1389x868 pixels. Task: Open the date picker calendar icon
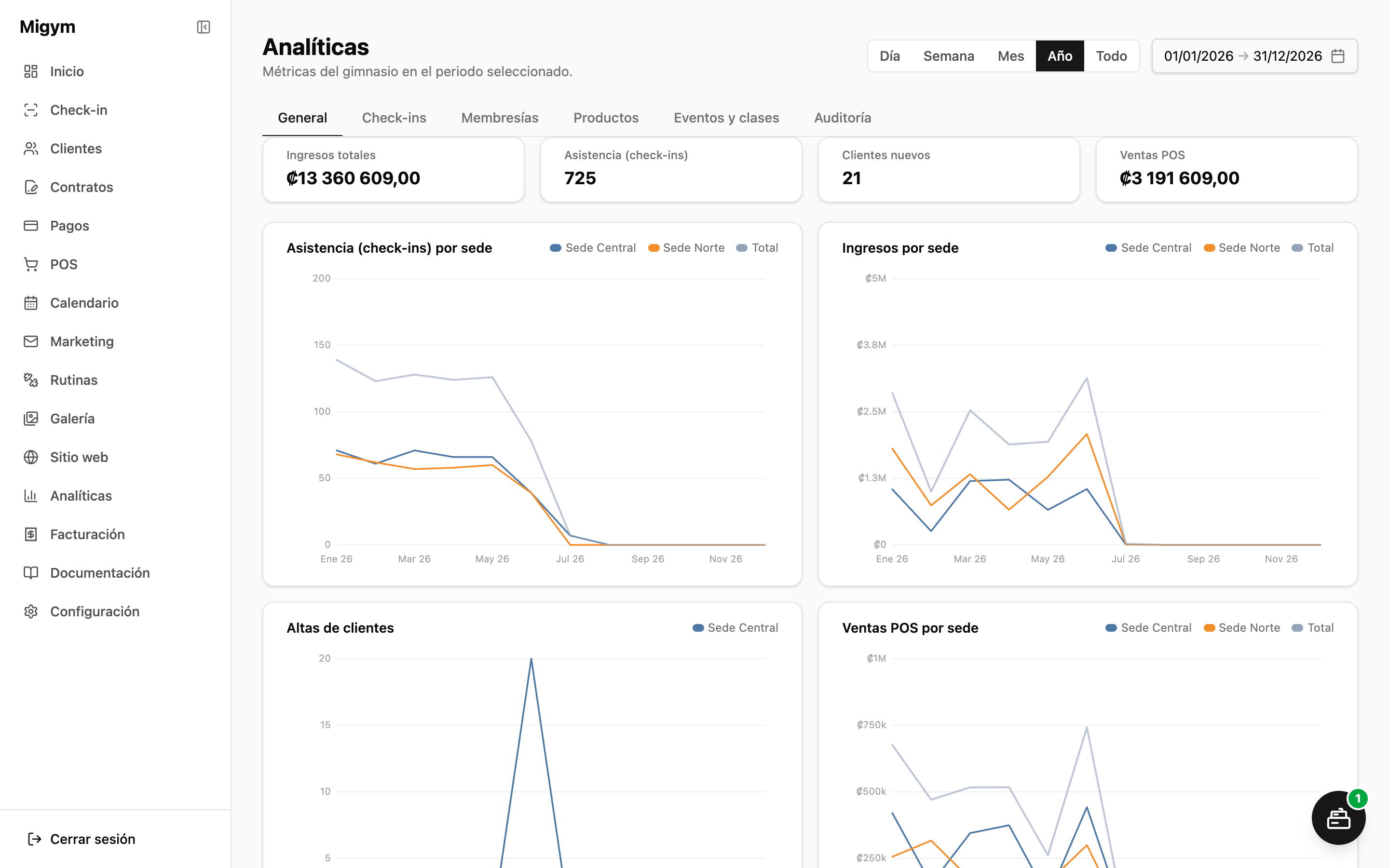pos(1338,55)
